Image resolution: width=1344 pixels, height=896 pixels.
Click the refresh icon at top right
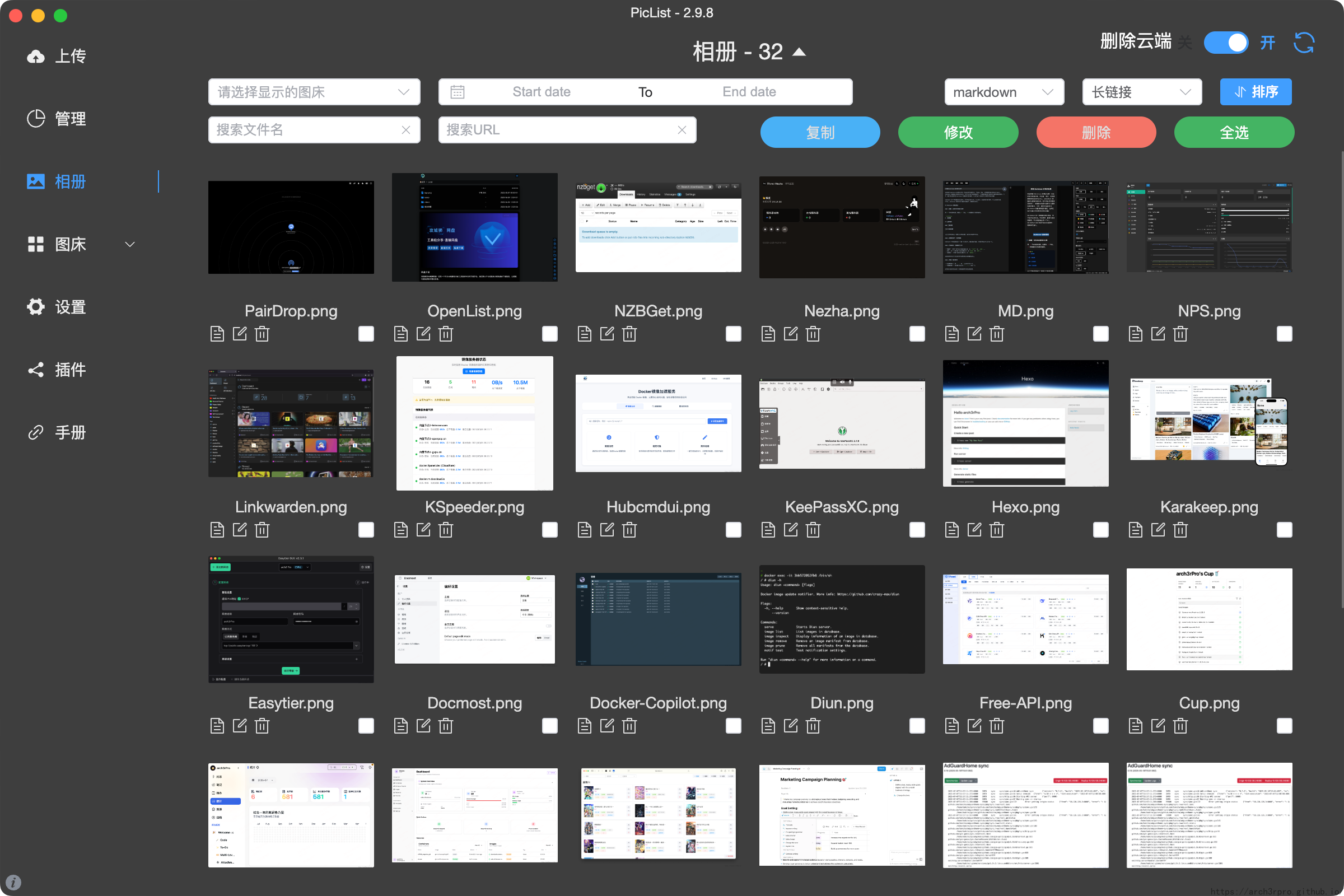point(1304,43)
